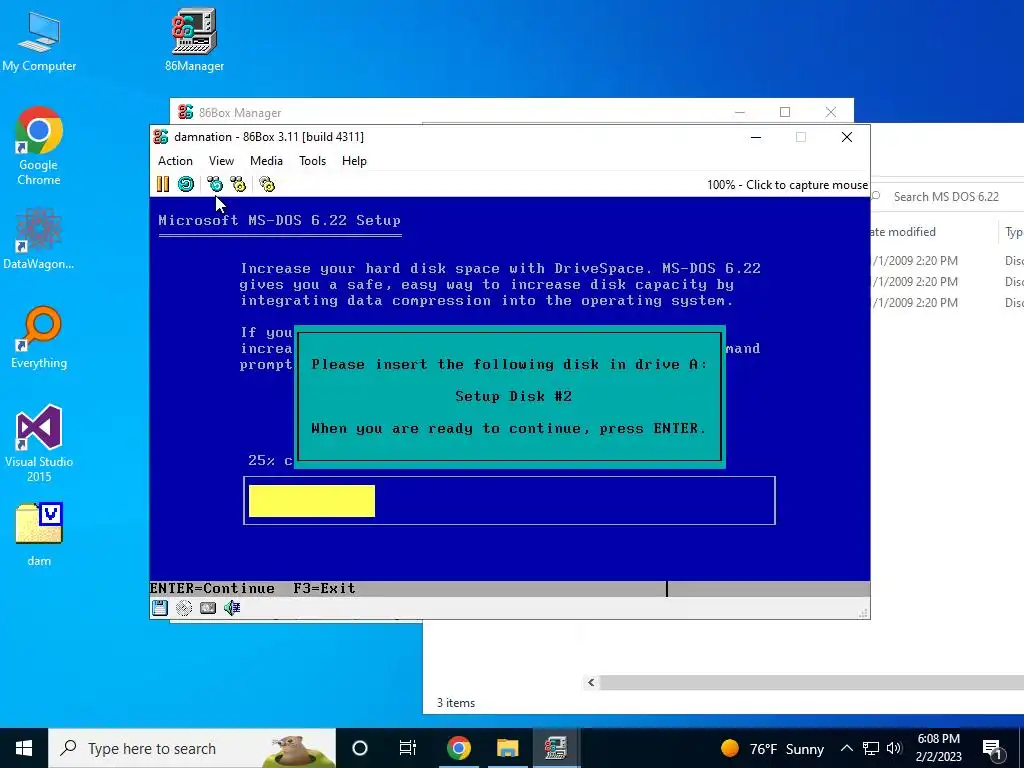The width and height of the screenshot is (1024, 768).
Task: Open the Media menu
Action: click(x=266, y=161)
